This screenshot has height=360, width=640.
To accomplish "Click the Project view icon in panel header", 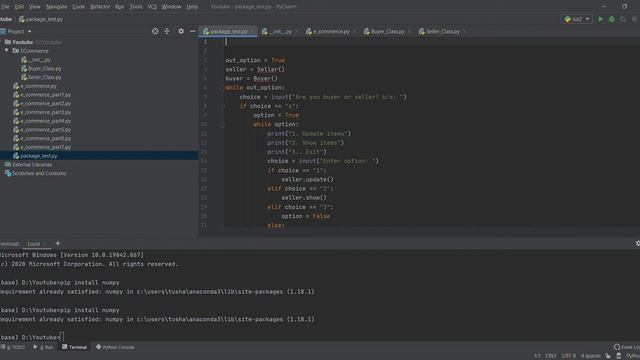I will point(3,31).
